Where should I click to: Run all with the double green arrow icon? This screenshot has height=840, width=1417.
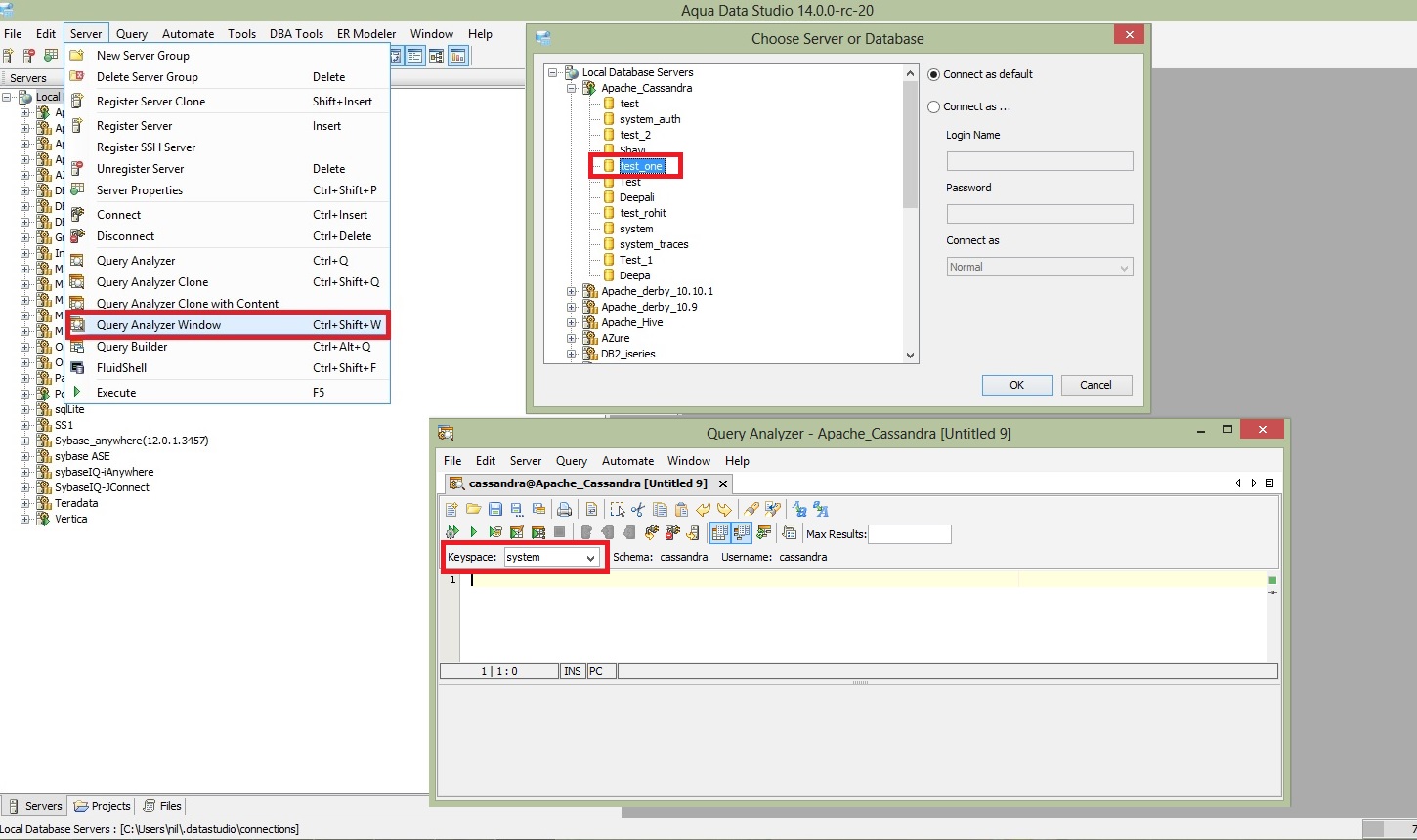[451, 532]
